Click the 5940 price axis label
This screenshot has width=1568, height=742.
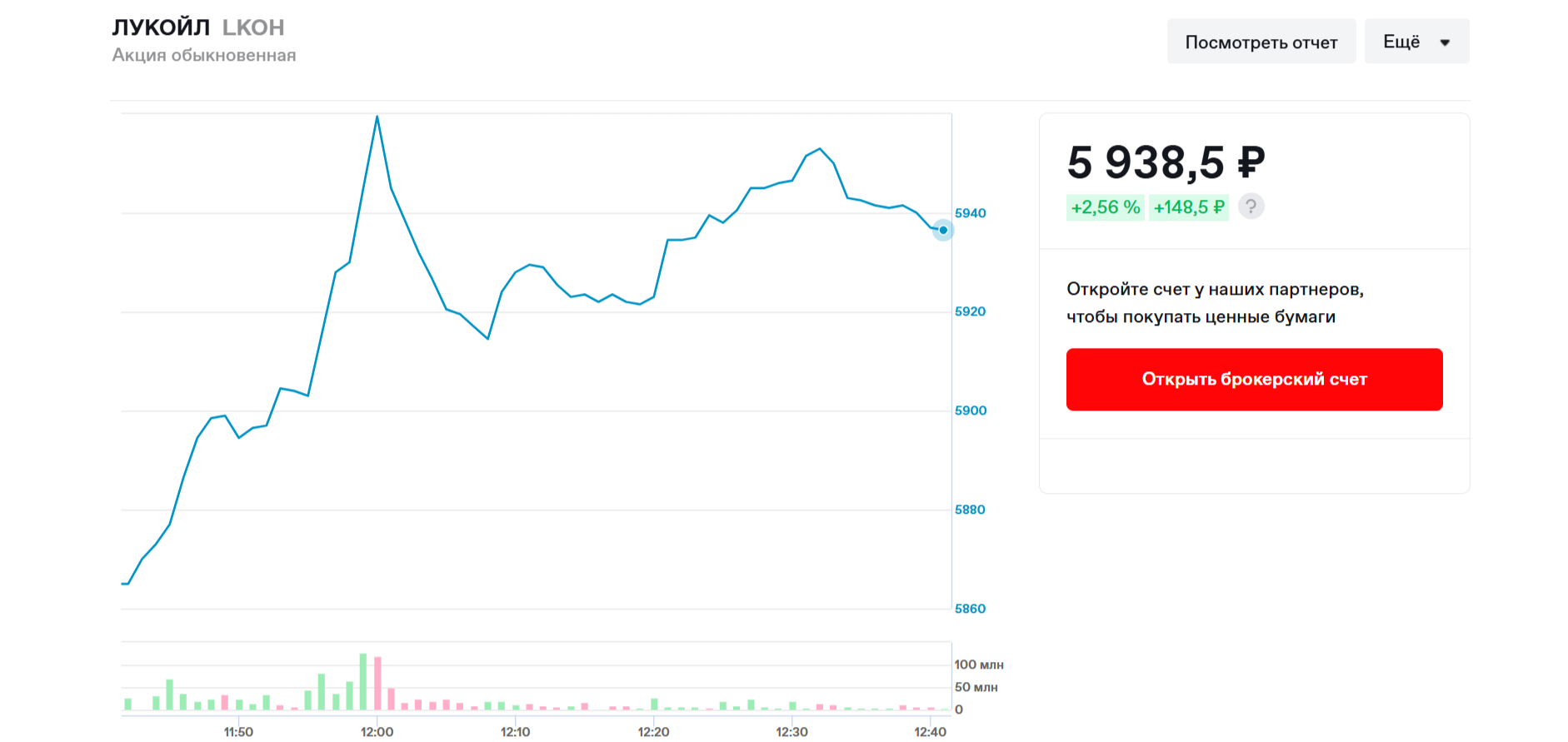[x=971, y=213]
